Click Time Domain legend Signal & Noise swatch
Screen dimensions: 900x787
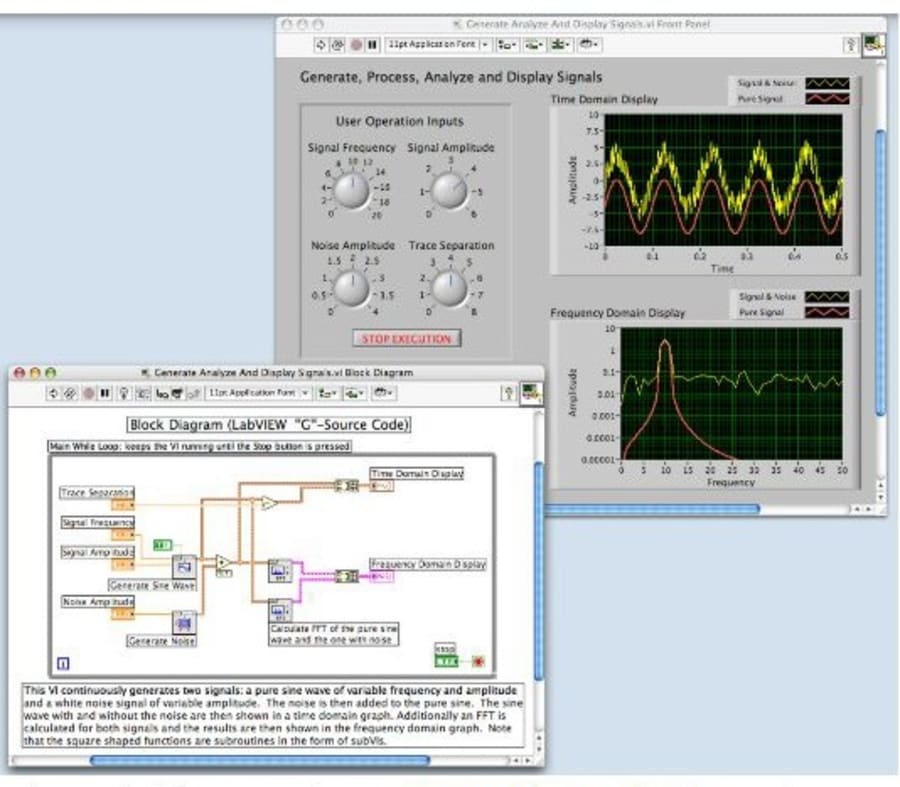click(x=827, y=83)
